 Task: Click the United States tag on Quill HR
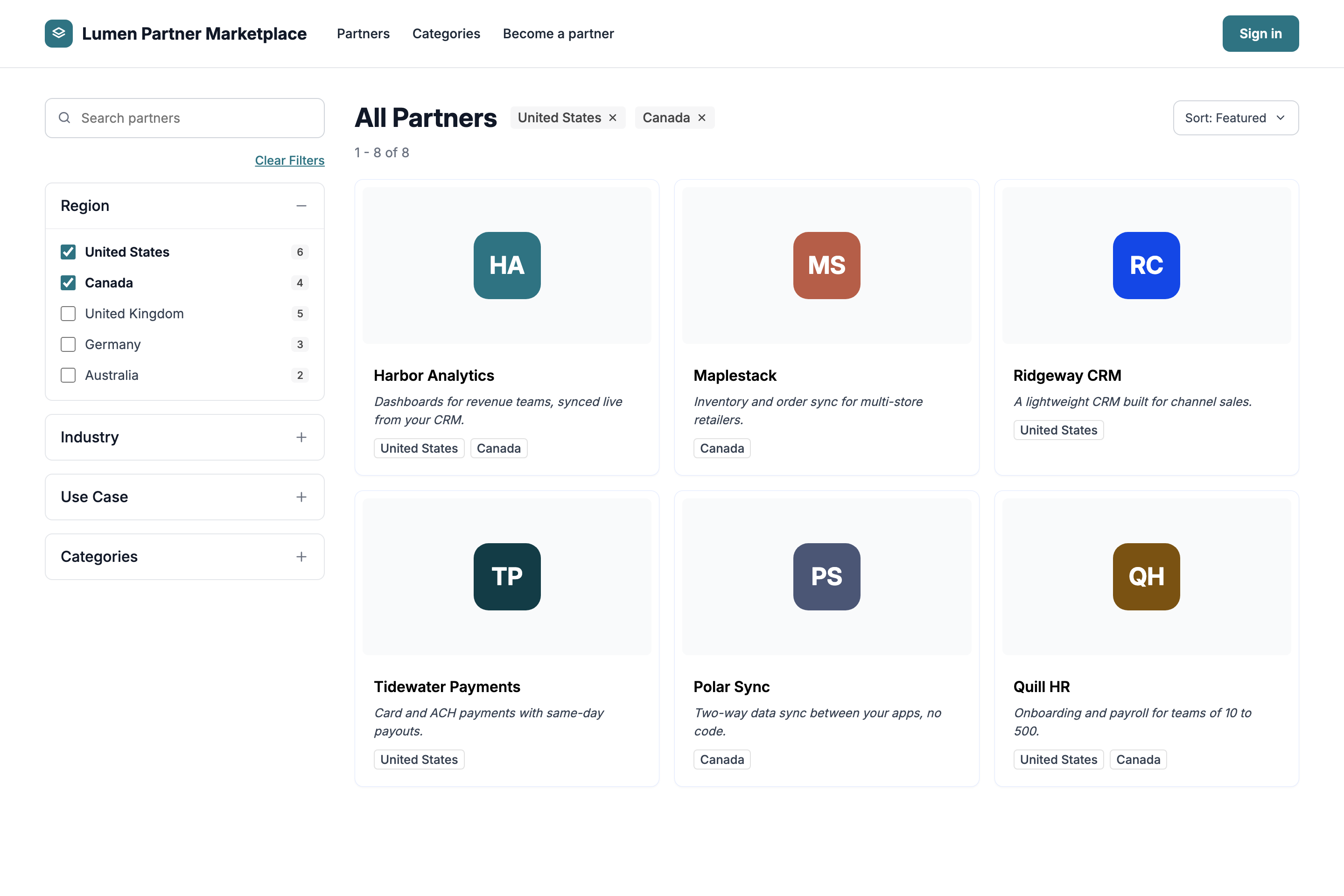(1058, 760)
